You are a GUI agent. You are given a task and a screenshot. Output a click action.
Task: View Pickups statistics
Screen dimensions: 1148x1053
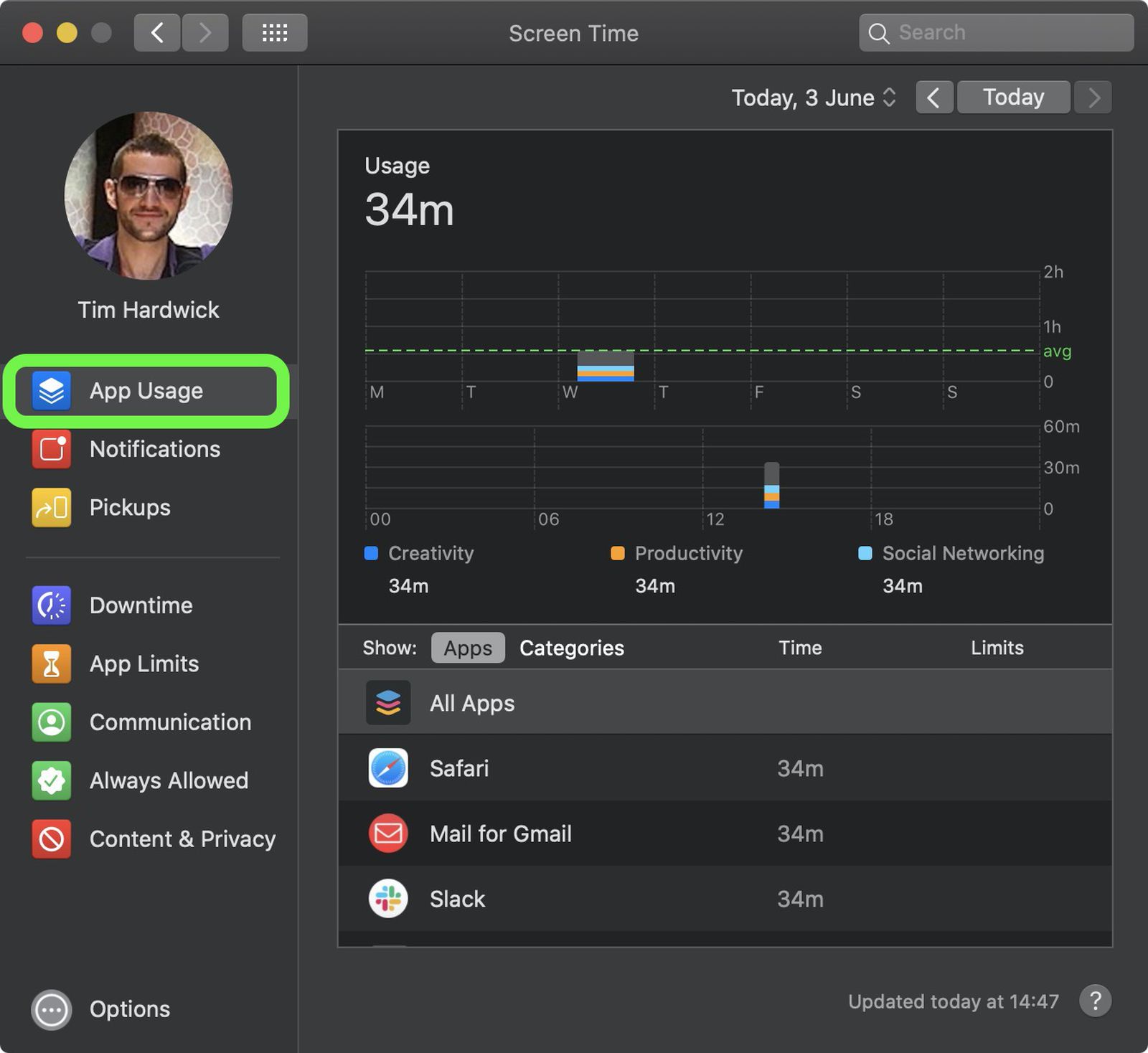pos(129,508)
